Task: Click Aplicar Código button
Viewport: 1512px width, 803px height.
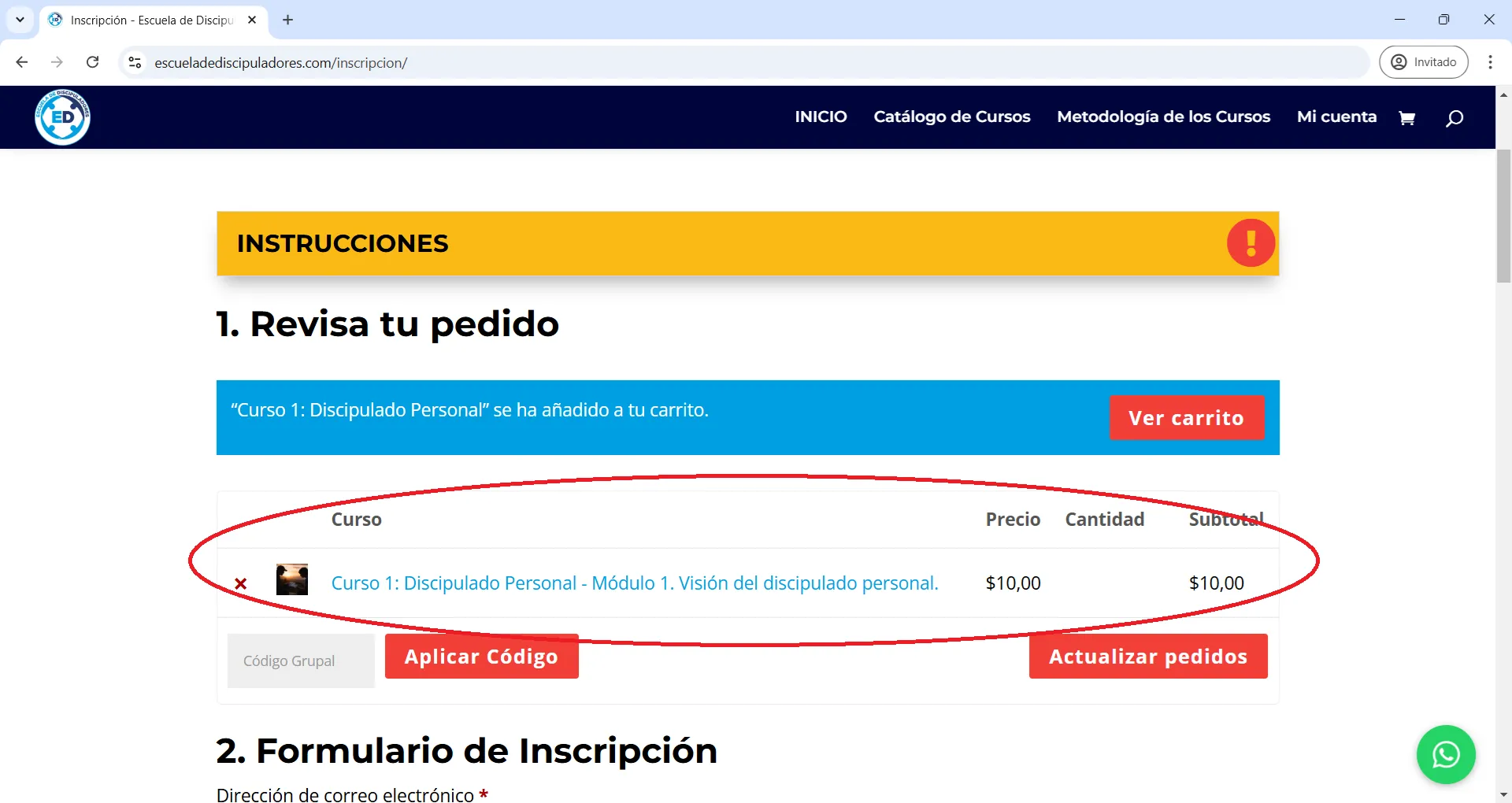Action: point(481,656)
